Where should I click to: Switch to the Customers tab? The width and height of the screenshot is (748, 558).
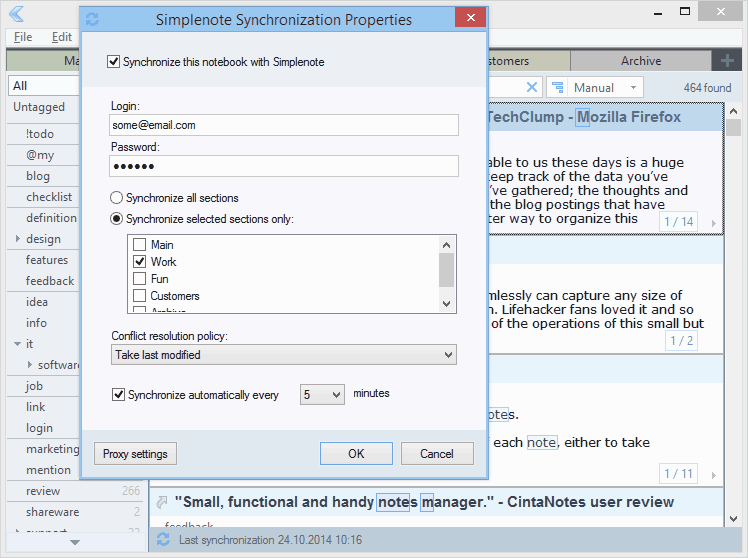pyautogui.click(x=529, y=61)
